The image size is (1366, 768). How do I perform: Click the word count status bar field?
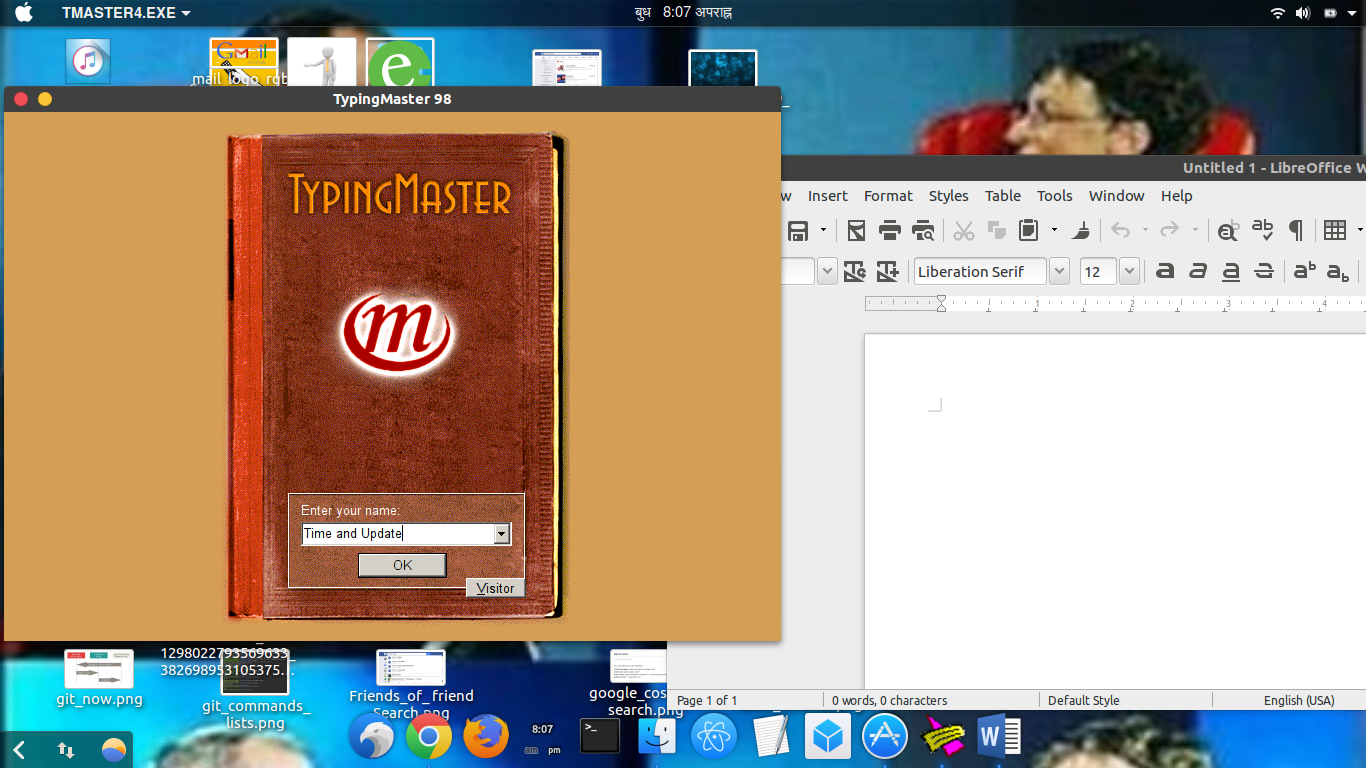click(x=890, y=700)
